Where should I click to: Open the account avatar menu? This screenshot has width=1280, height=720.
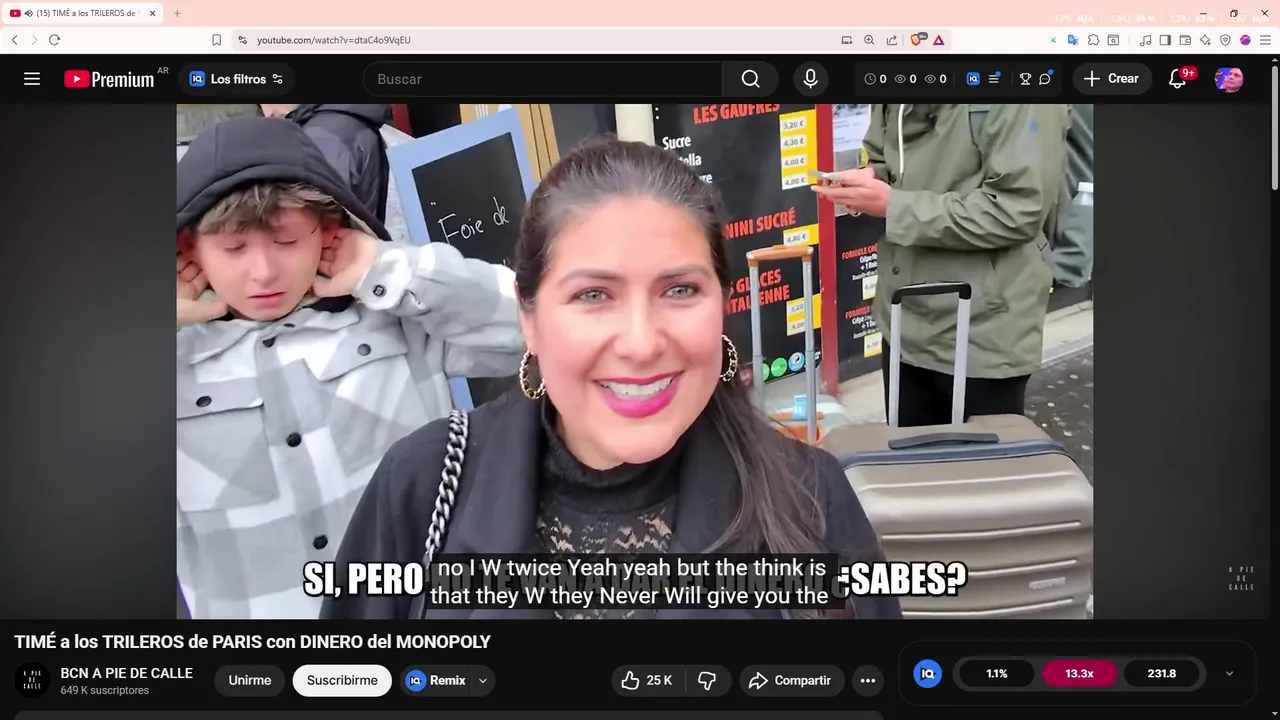pyautogui.click(x=1229, y=79)
